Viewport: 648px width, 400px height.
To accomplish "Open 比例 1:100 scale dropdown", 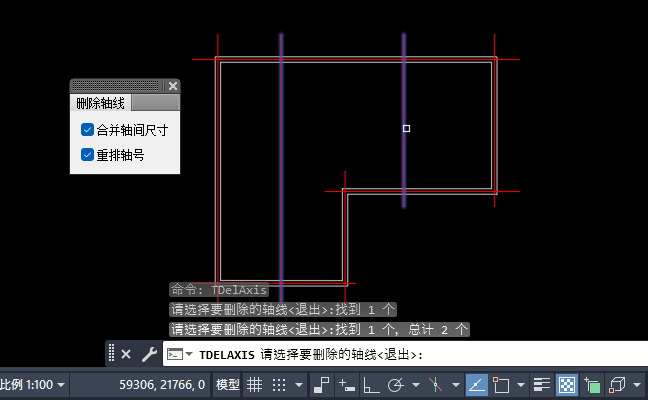I will (32, 385).
